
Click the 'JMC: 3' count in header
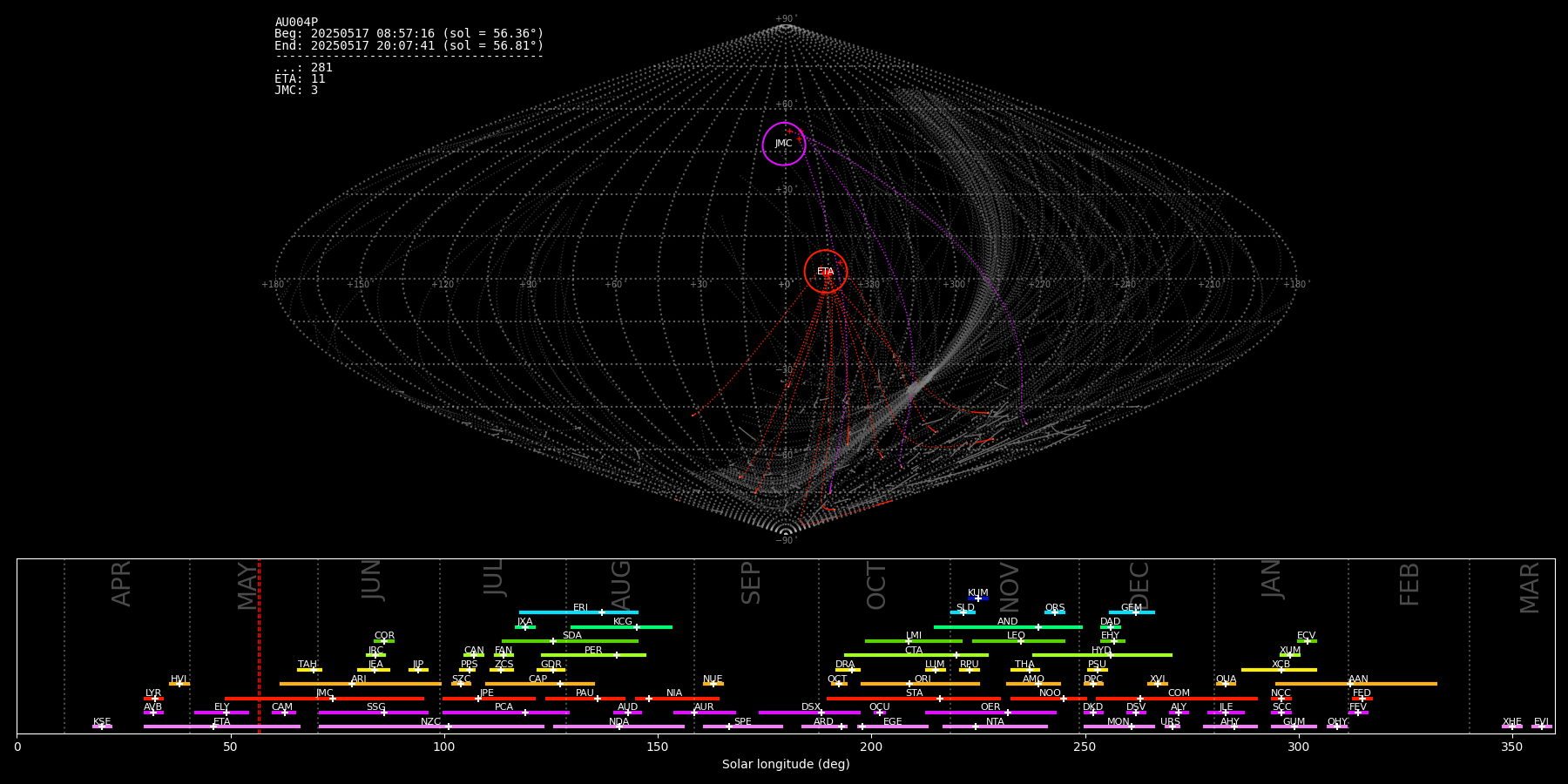[296, 91]
